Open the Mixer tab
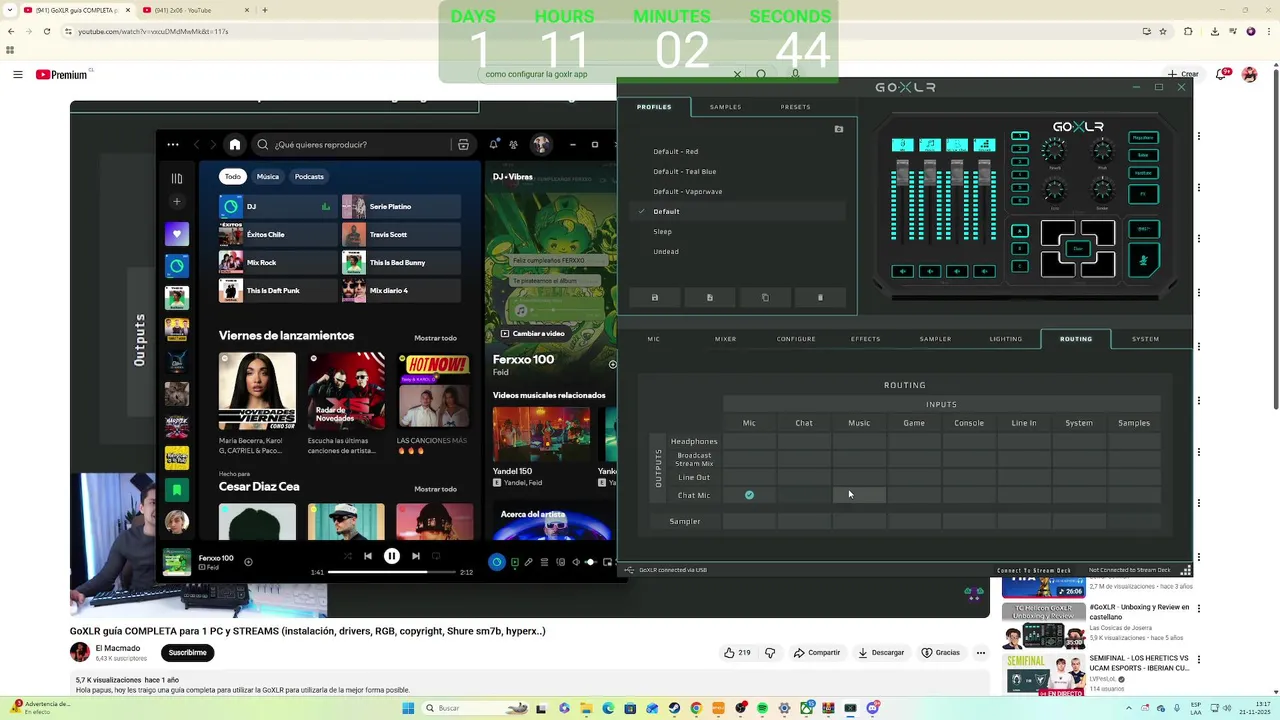The width and height of the screenshot is (1280, 720). 726,339
